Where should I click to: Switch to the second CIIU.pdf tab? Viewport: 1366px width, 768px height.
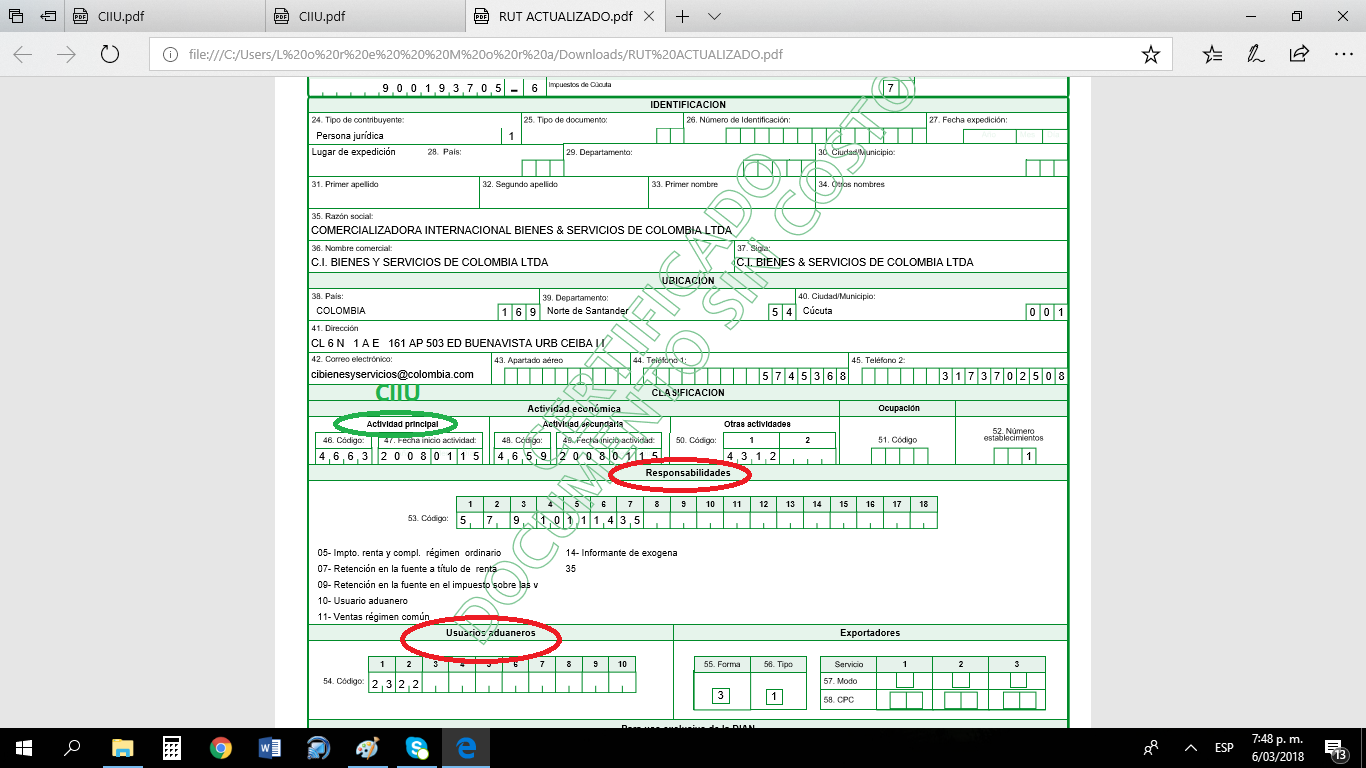(x=367, y=16)
